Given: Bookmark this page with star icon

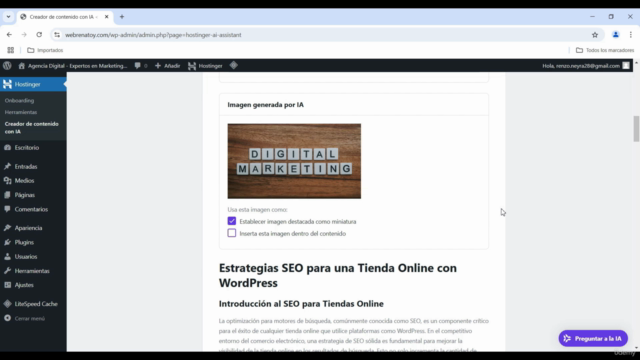Looking at the screenshot, I should [x=595, y=35].
